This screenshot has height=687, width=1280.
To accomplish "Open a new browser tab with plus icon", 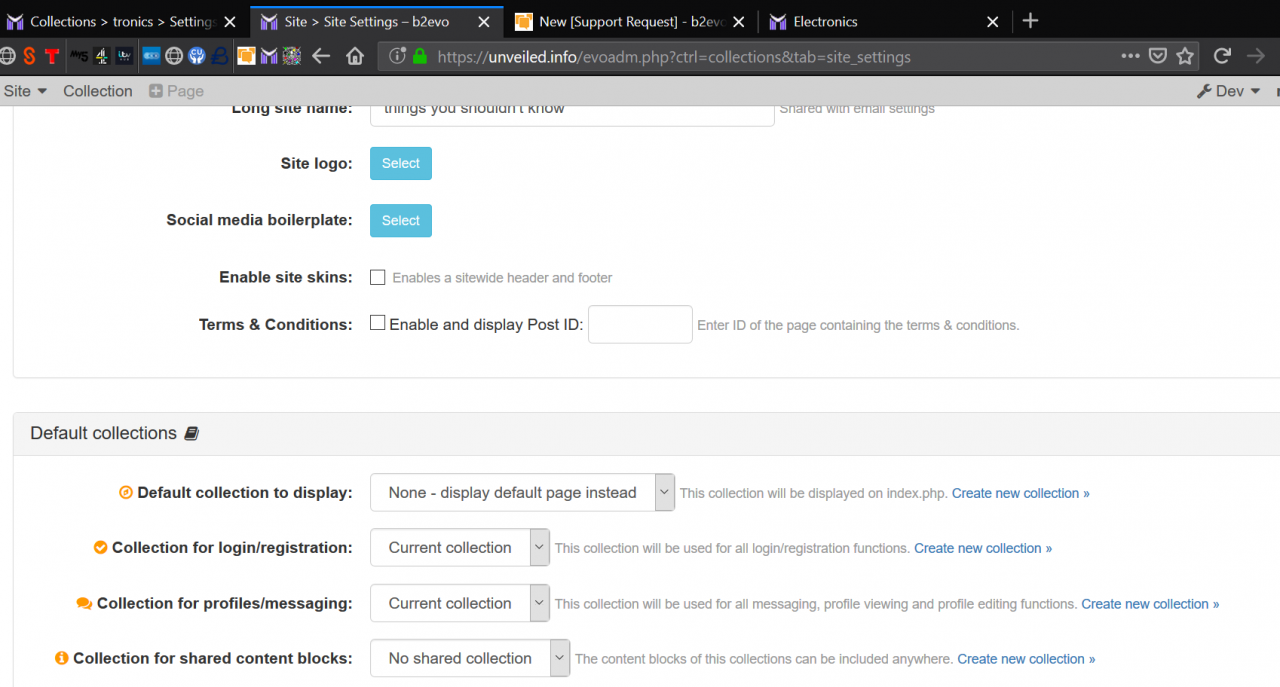I will [1031, 21].
